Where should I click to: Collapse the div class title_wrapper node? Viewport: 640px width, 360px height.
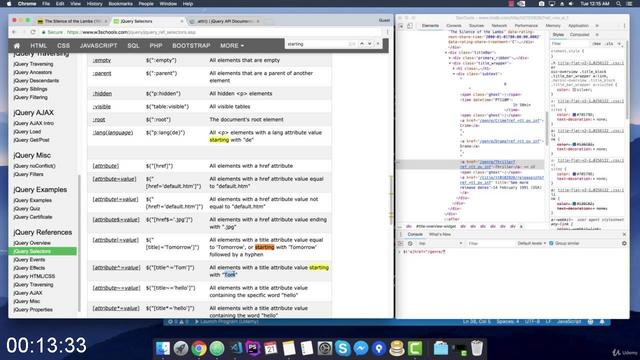(x=449, y=63)
